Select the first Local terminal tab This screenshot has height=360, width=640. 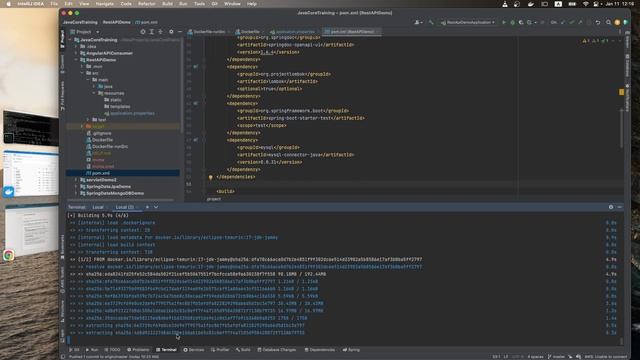click(x=98, y=207)
